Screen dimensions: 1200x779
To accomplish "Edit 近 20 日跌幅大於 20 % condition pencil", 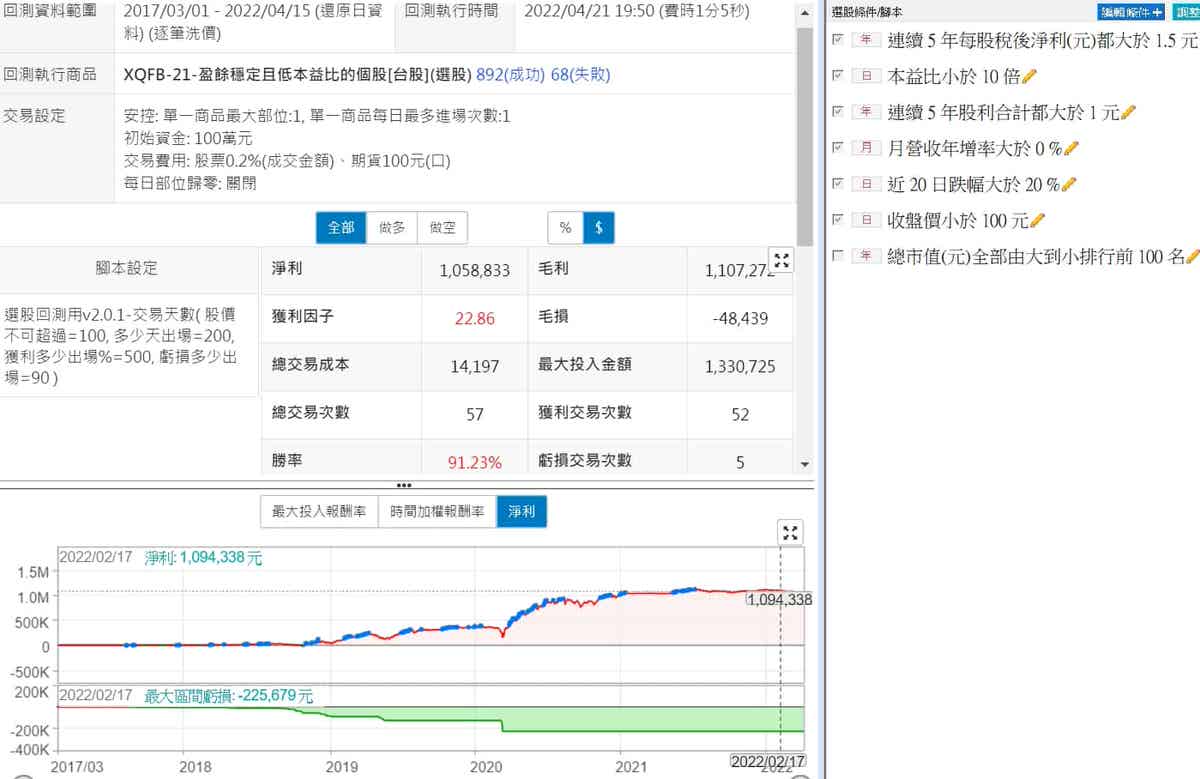I will tap(1069, 184).
